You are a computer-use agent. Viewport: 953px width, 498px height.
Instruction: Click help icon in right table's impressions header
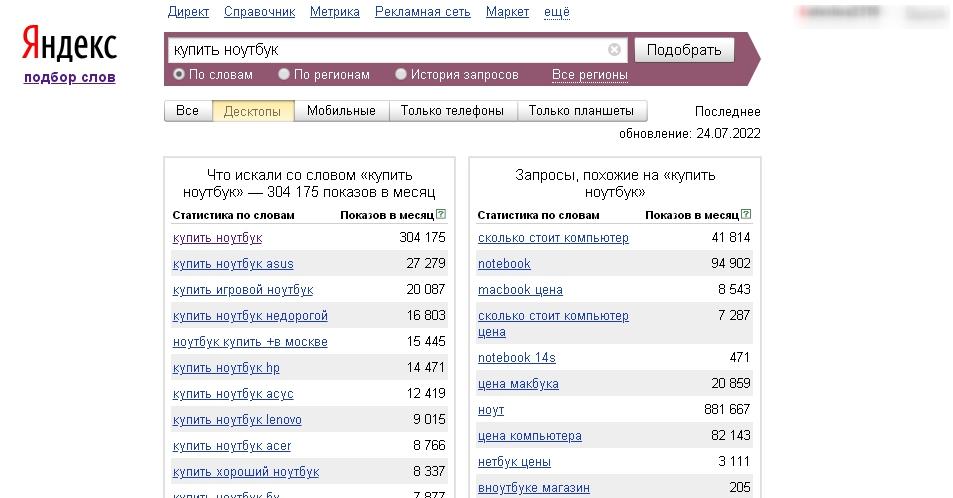pyautogui.click(x=746, y=215)
